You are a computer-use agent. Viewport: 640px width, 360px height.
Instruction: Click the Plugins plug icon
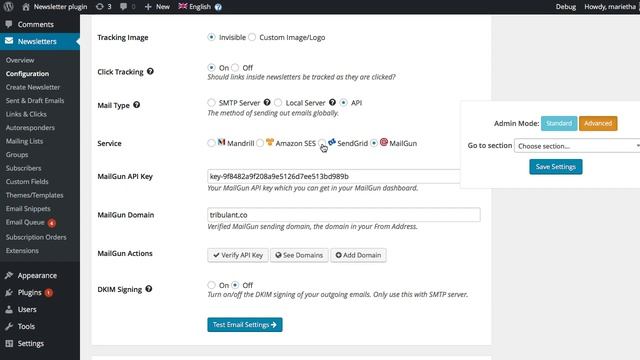(9, 292)
